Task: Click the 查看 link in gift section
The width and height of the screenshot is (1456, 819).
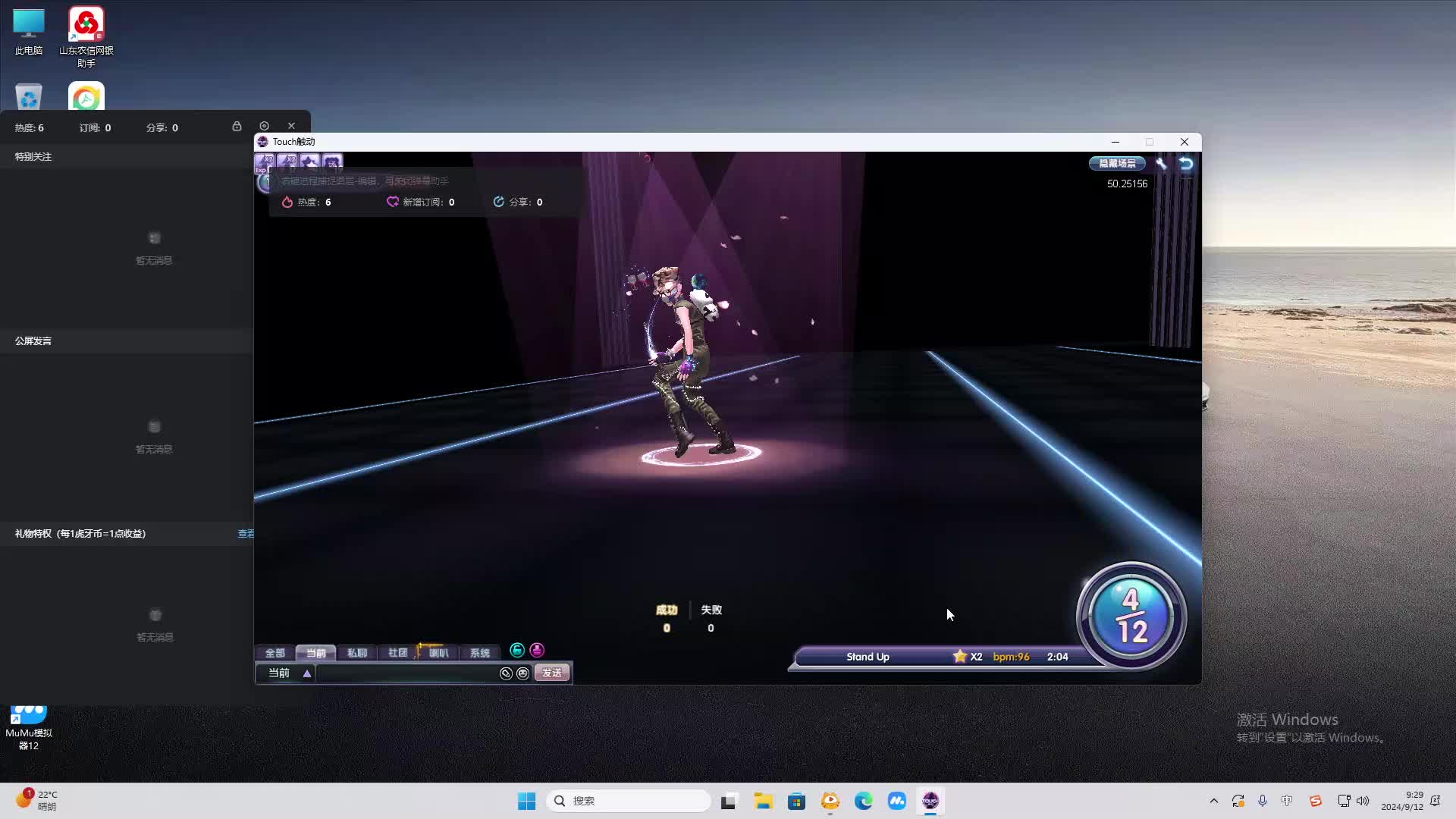Action: click(246, 534)
